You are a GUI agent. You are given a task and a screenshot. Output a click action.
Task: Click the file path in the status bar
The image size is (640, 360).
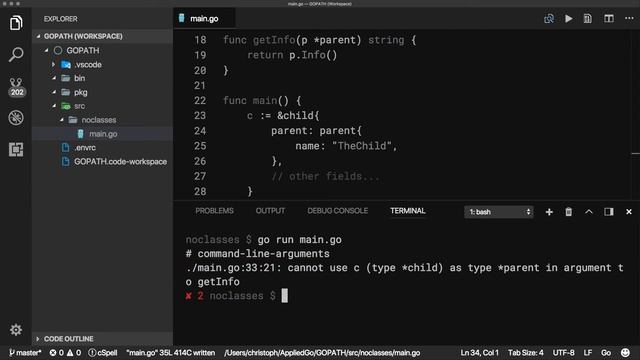[x=322, y=353]
